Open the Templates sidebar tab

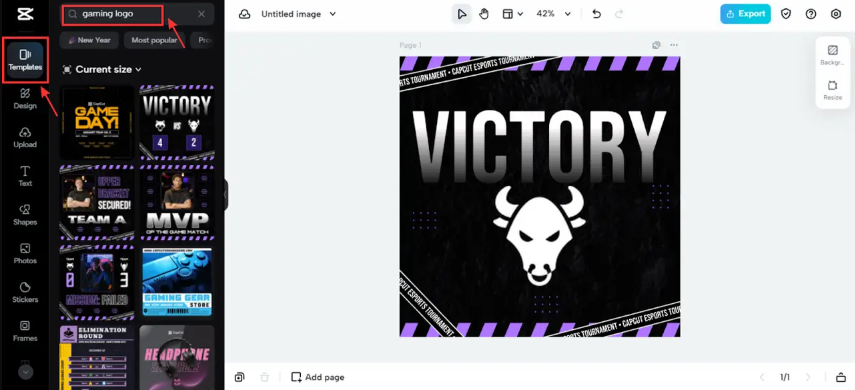[x=25, y=60]
